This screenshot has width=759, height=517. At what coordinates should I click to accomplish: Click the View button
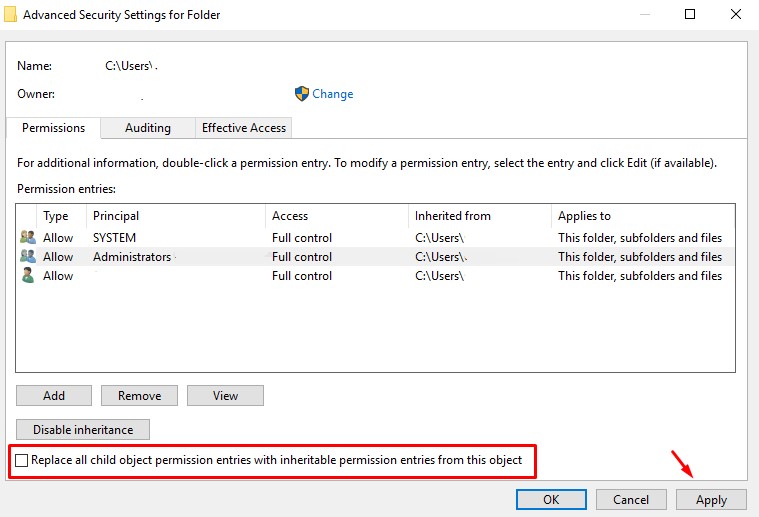tap(225, 396)
